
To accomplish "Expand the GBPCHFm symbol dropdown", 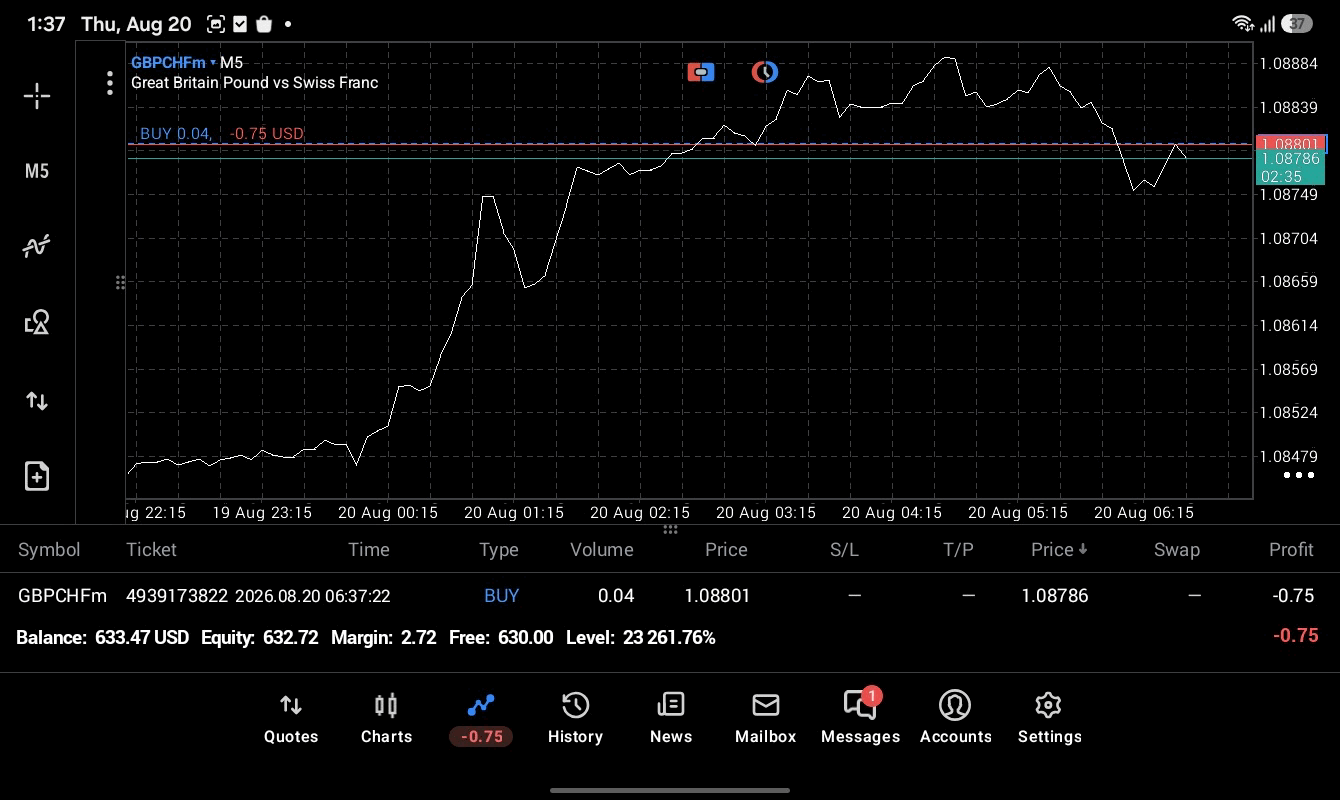I will point(173,62).
